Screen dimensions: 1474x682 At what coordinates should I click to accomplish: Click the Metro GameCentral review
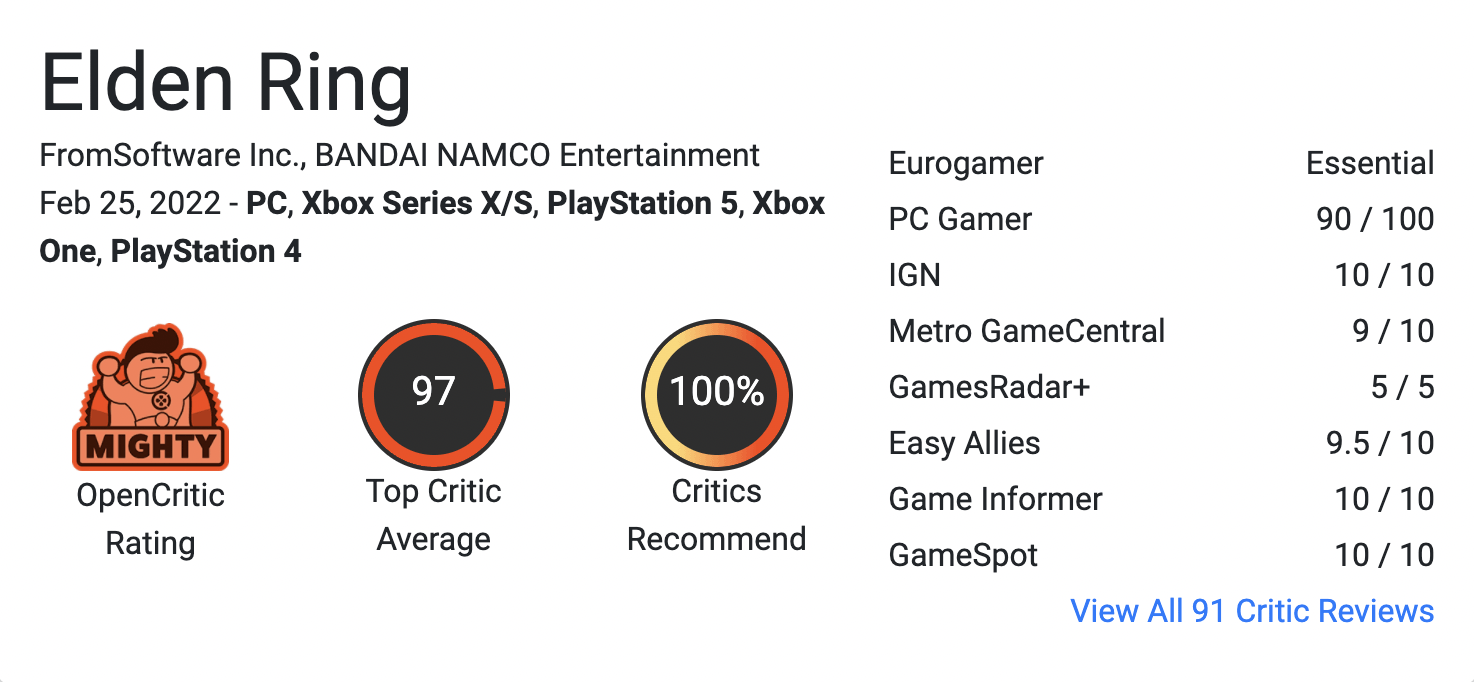click(1161, 331)
